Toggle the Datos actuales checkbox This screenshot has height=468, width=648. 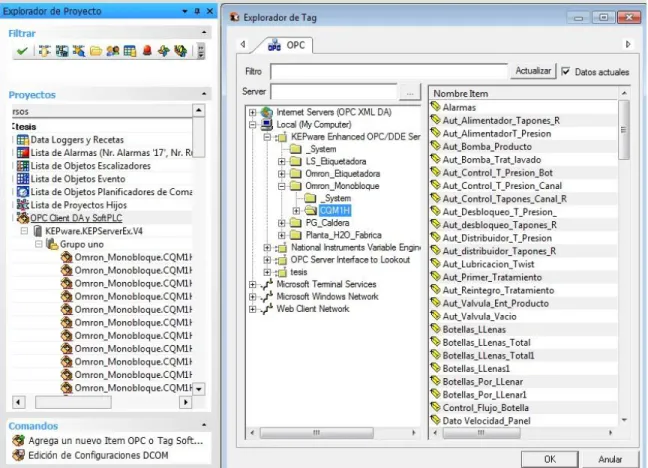pos(566,71)
